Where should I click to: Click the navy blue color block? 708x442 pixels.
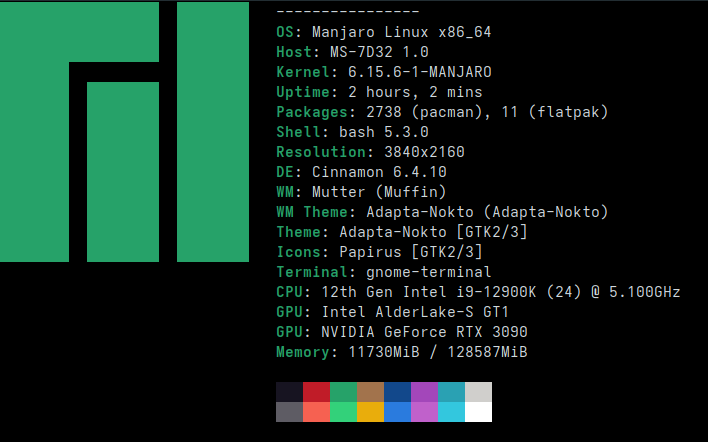[397, 392]
